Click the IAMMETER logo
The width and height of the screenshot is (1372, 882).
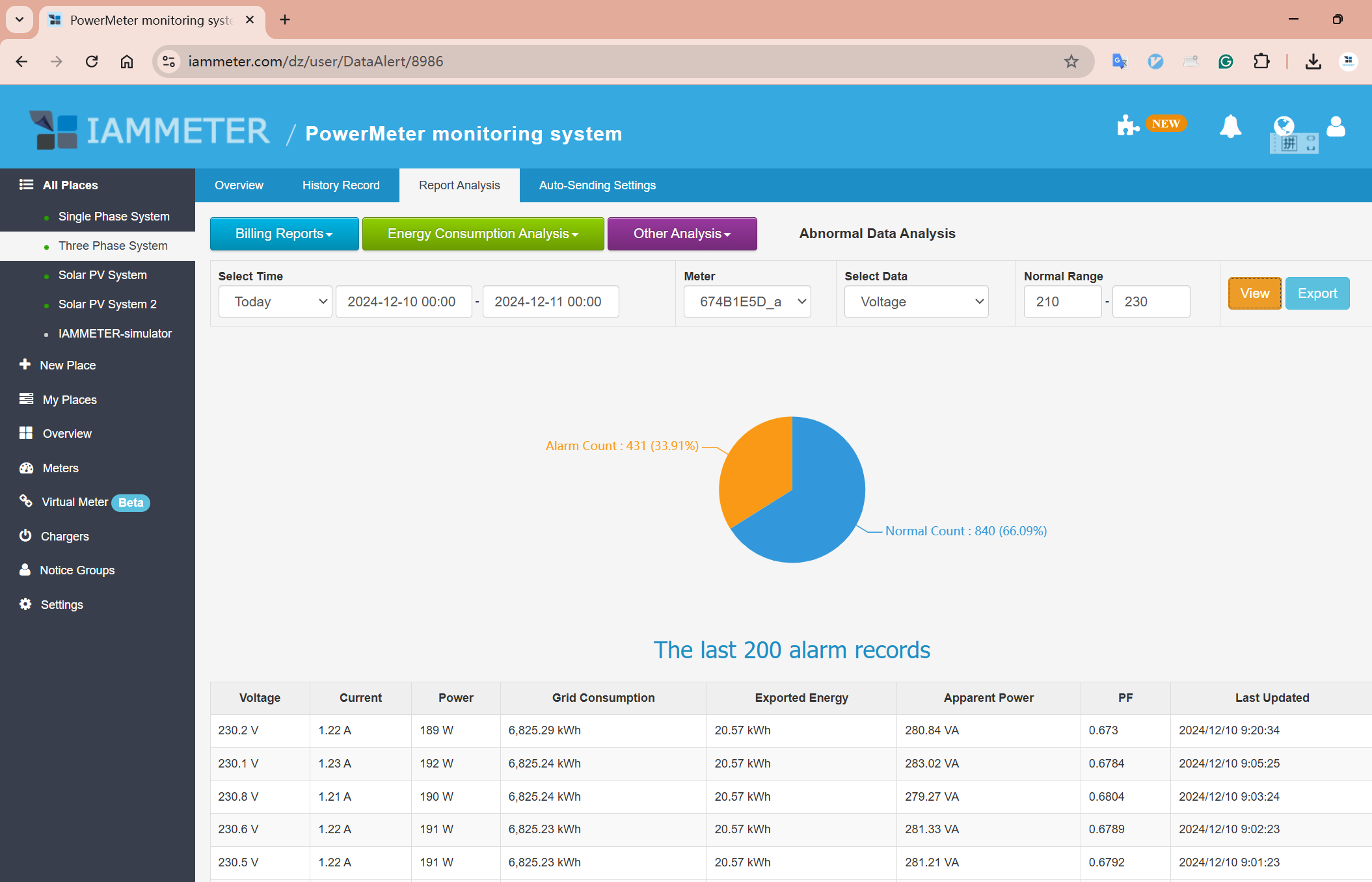(150, 130)
